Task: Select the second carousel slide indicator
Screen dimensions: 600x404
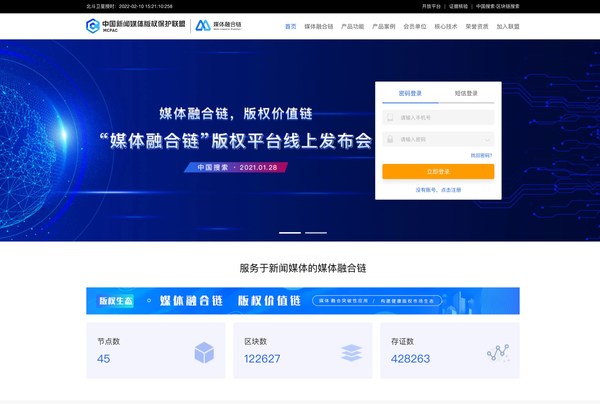Action: (316, 232)
